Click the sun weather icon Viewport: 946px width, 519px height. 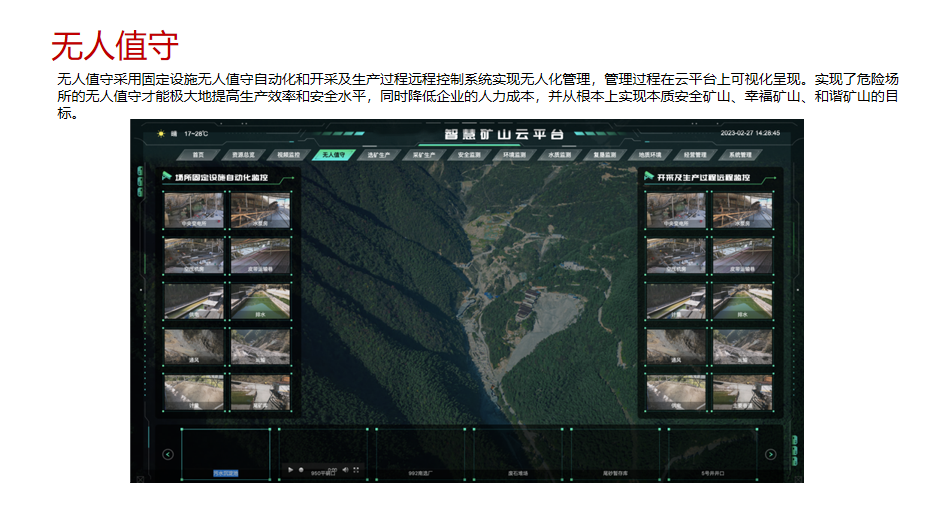[159, 133]
